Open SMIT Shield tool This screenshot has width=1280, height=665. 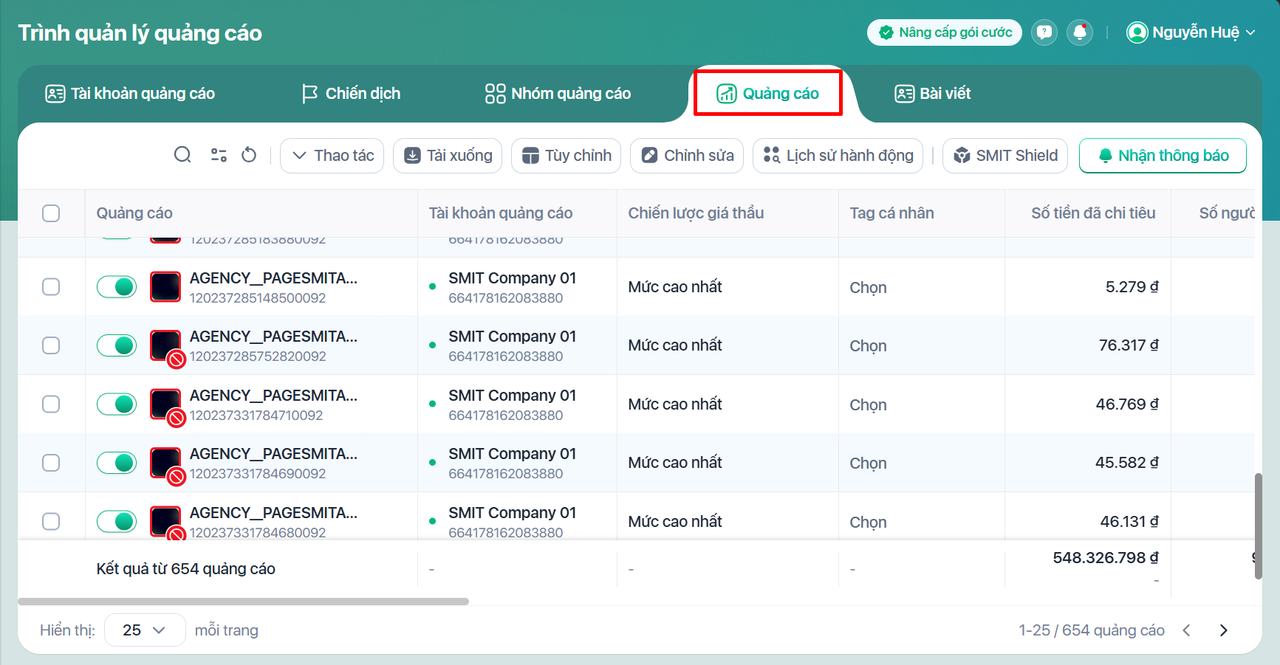click(x=1005, y=156)
